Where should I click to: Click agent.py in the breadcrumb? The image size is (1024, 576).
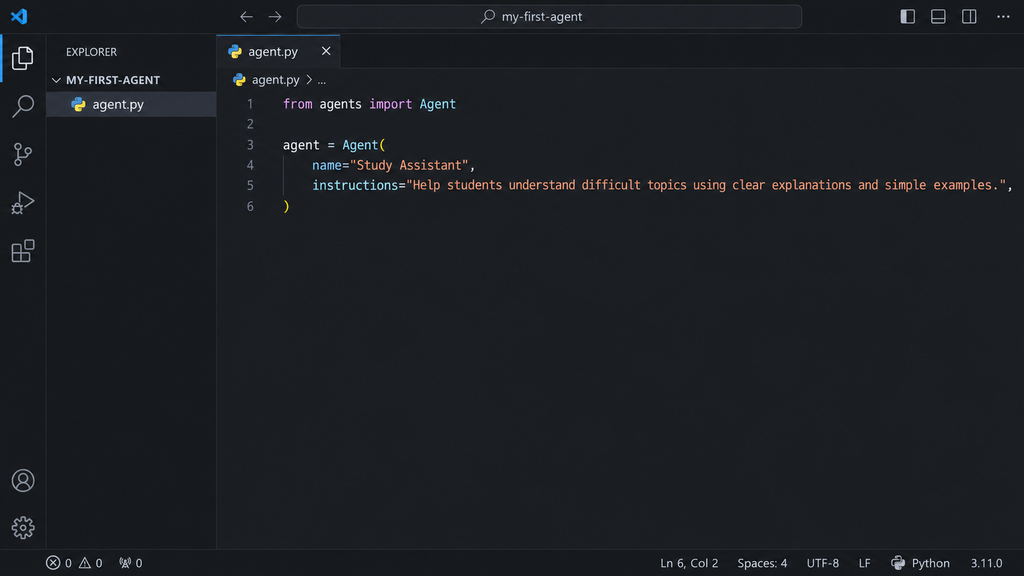[275, 80]
